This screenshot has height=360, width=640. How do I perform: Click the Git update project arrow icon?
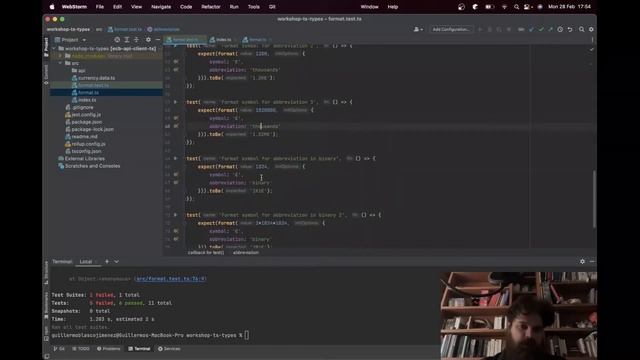pyautogui.click(x=531, y=29)
